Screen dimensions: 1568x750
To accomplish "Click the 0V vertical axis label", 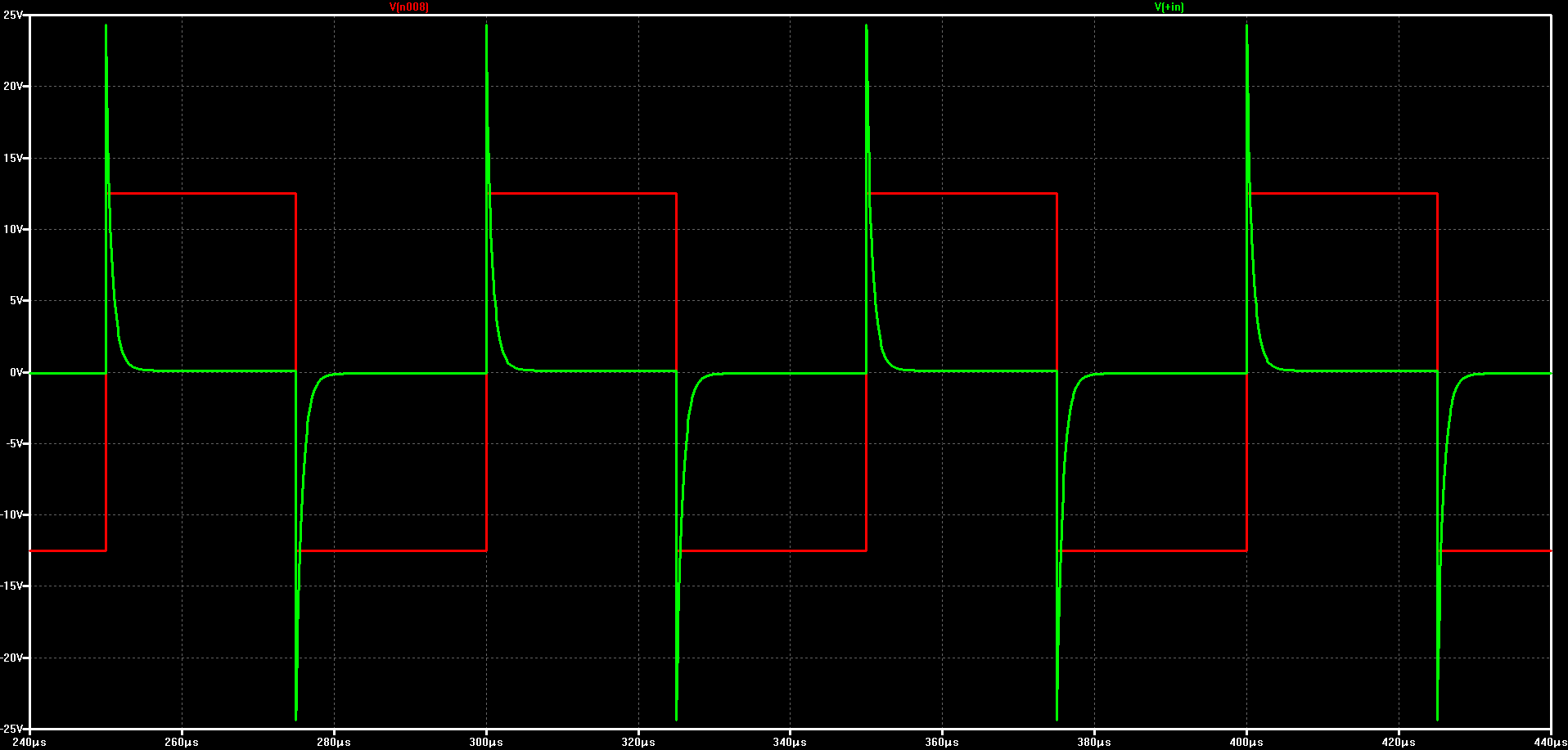I will [16, 372].
